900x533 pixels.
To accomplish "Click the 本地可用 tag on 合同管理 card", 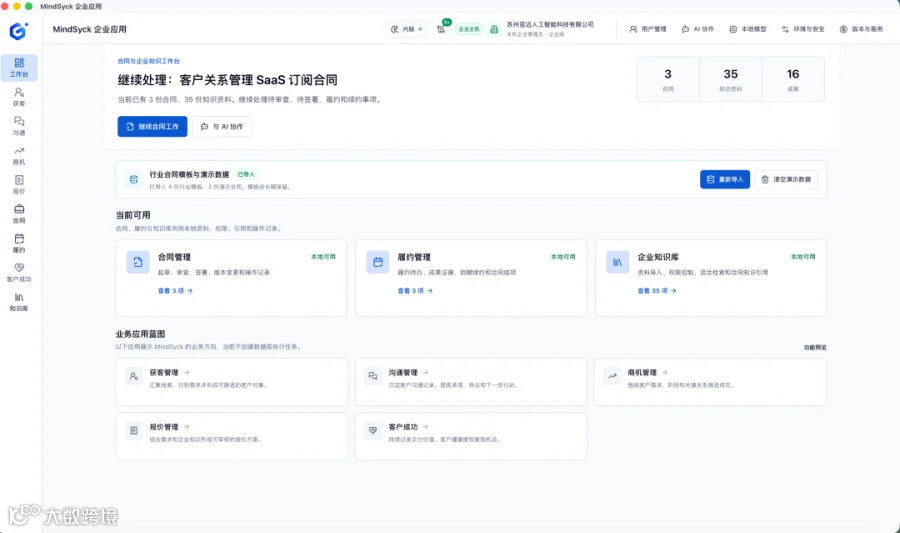I will click(x=323, y=257).
